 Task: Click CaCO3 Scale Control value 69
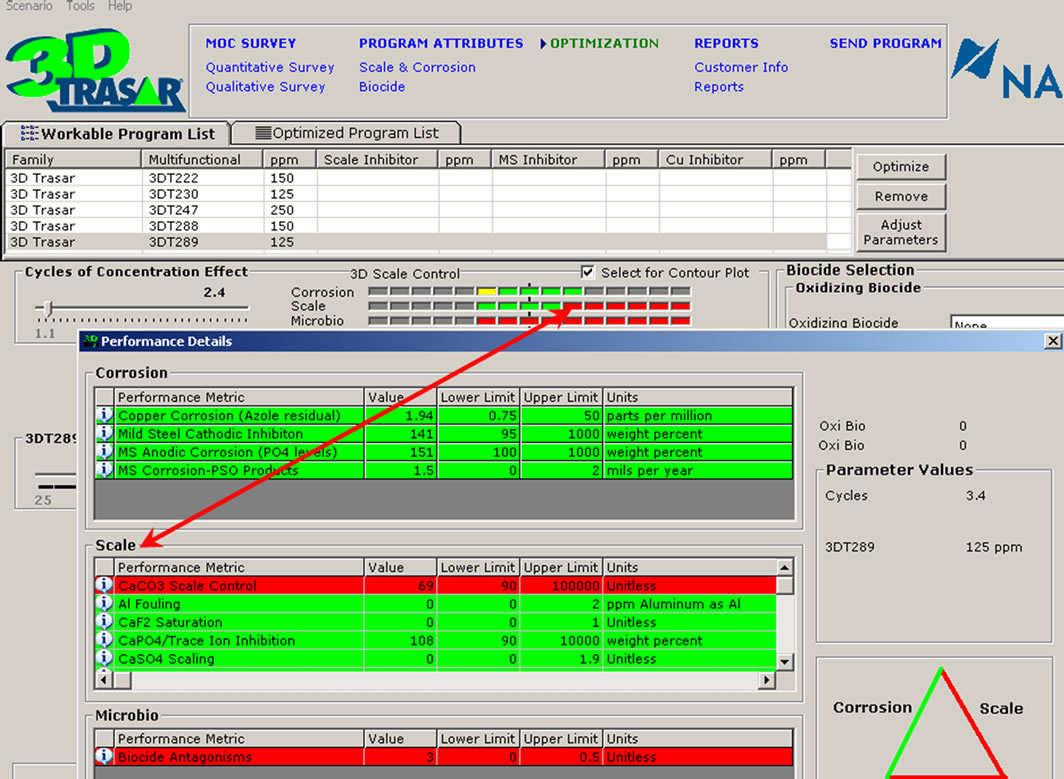tap(400, 585)
